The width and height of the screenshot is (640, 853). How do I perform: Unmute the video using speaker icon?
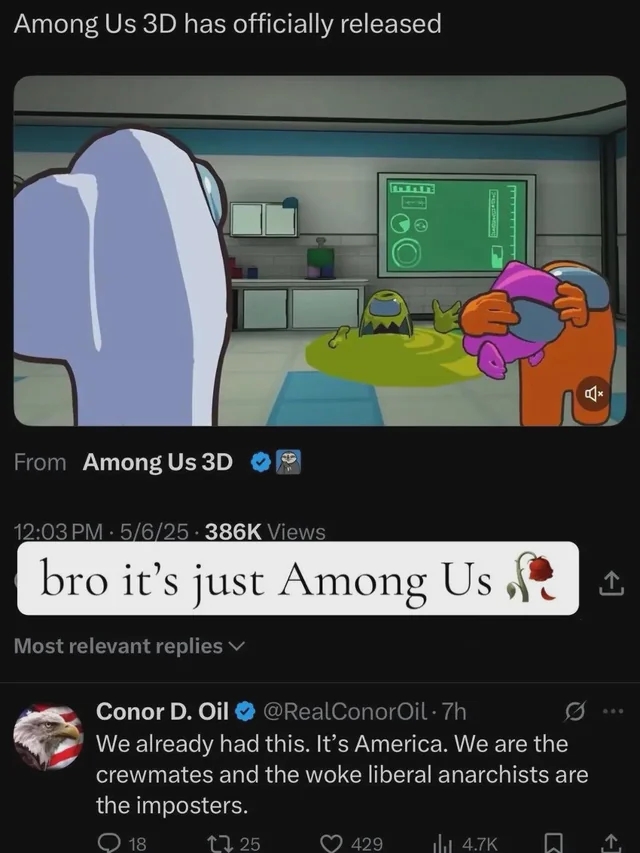tap(593, 393)
